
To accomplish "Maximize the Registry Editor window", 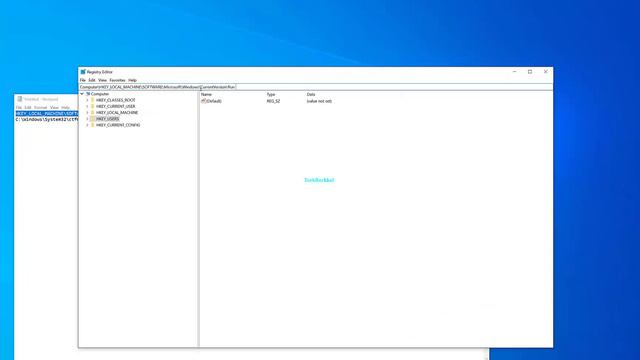I will click(530, 72).
